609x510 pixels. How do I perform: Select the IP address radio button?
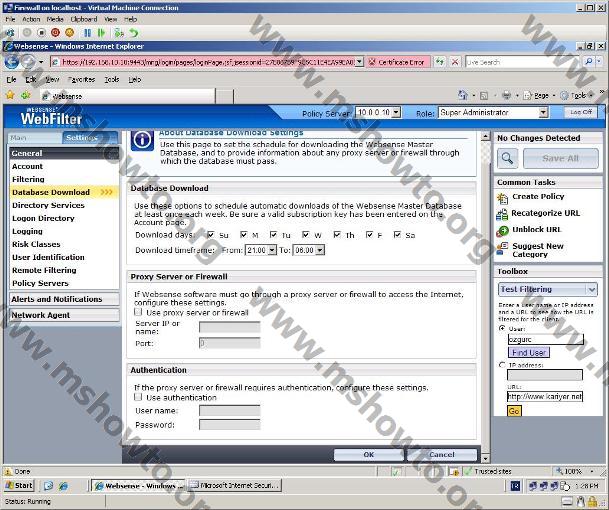tap(502, 365)
